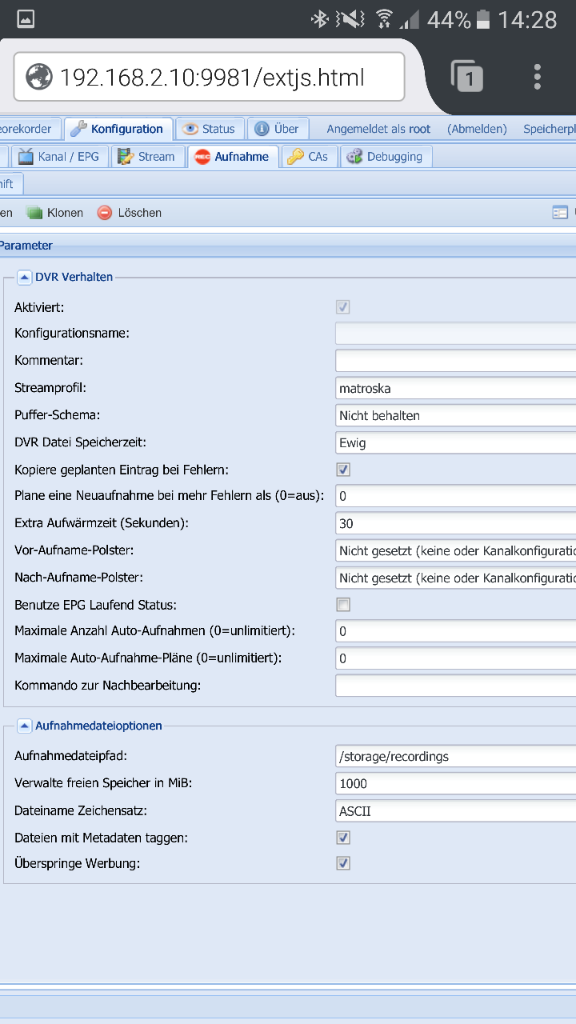Image resolution: width=576 pixels, height=1024 pixels.
Task: Collapse the DVR Verhalten section
Action: pos(24,277)
